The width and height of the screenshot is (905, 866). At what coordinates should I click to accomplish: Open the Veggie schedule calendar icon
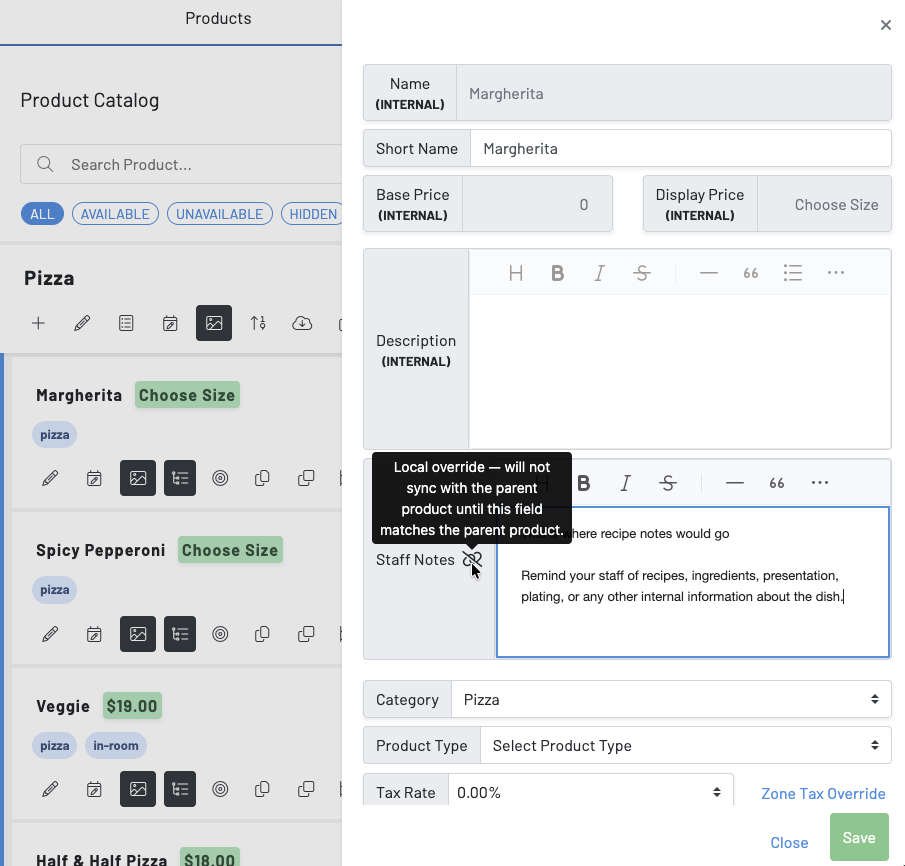click(94, 789)
